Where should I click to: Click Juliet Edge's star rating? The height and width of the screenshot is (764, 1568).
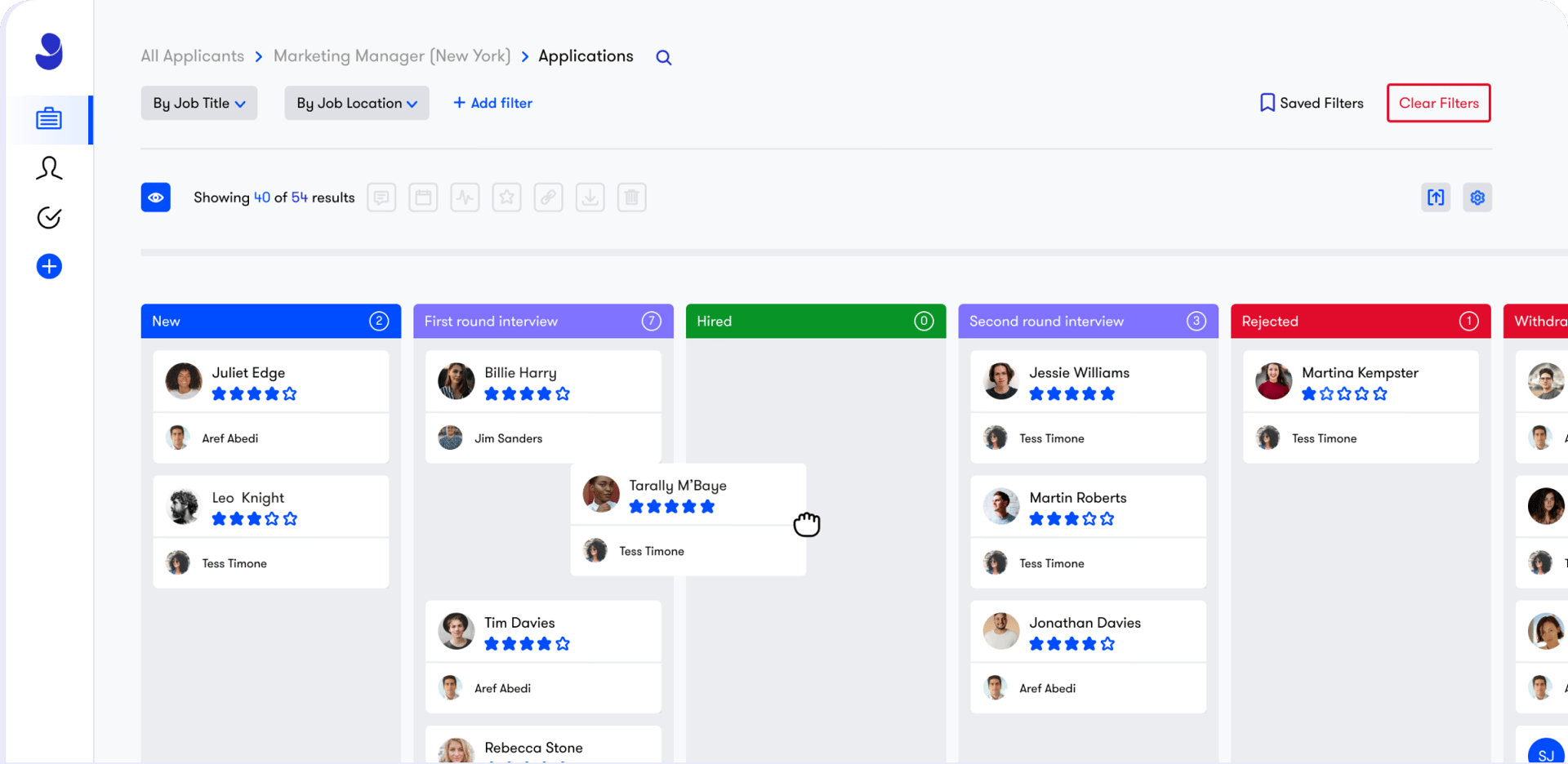(255, 394)
